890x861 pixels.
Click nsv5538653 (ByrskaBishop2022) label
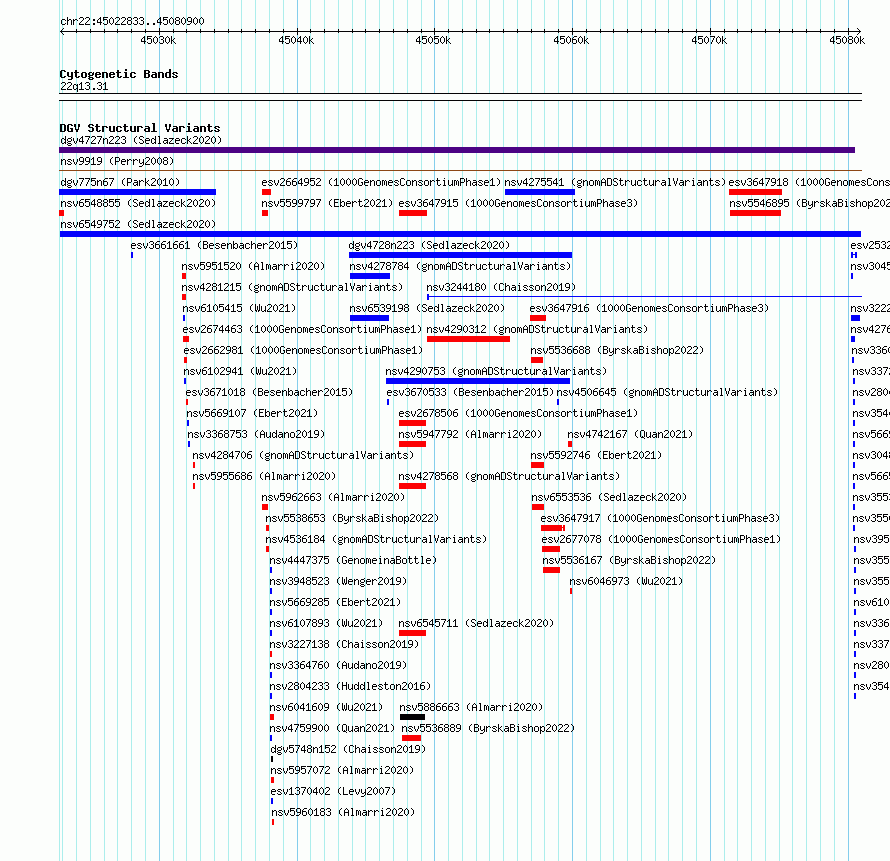pyautogui.click(x=352, y=518)
